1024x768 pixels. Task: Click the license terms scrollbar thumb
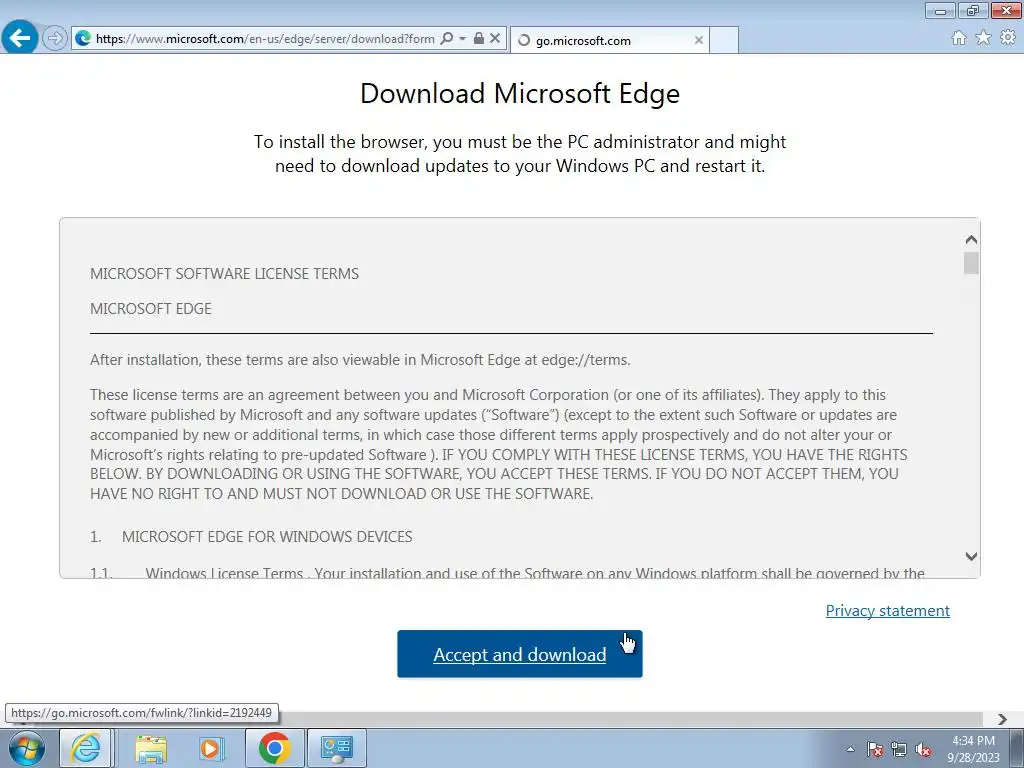click(971, 263)
